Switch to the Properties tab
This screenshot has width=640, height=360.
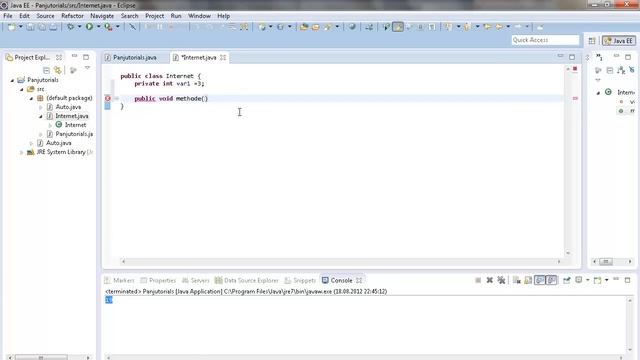[158, 280]
